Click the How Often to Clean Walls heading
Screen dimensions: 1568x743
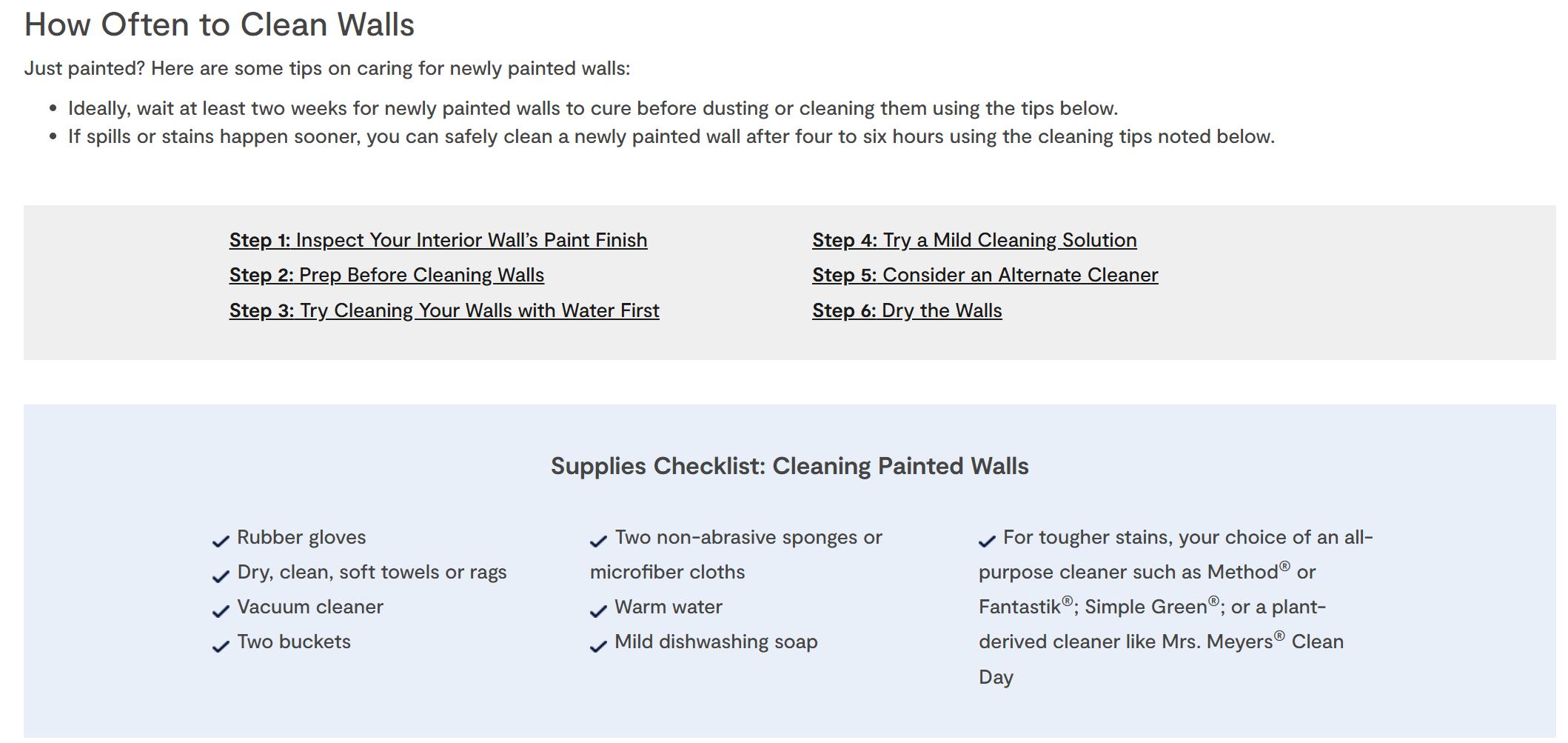[x=219, y=24]
